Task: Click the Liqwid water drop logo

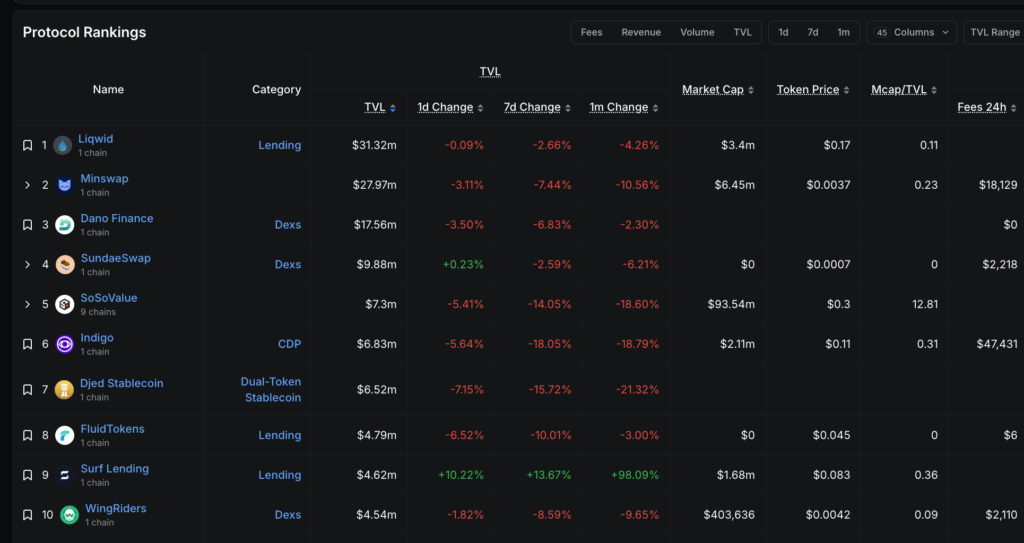Action: [63, 145]
